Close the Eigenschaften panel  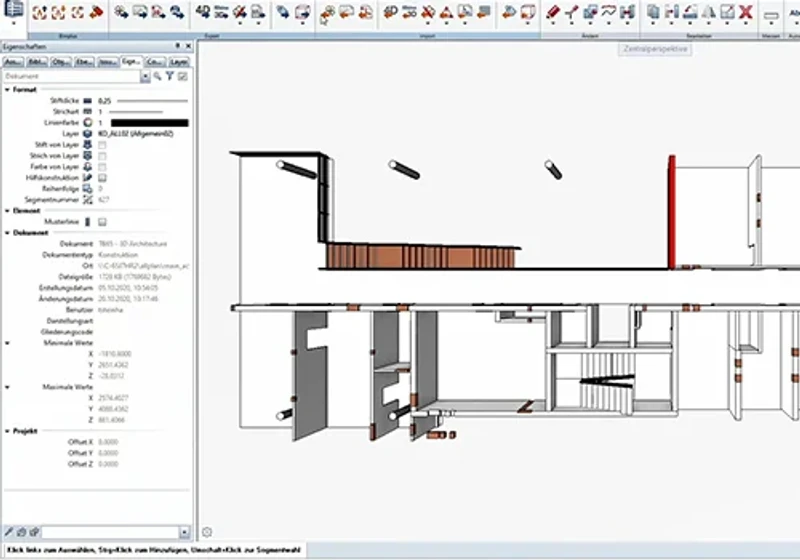188,46
